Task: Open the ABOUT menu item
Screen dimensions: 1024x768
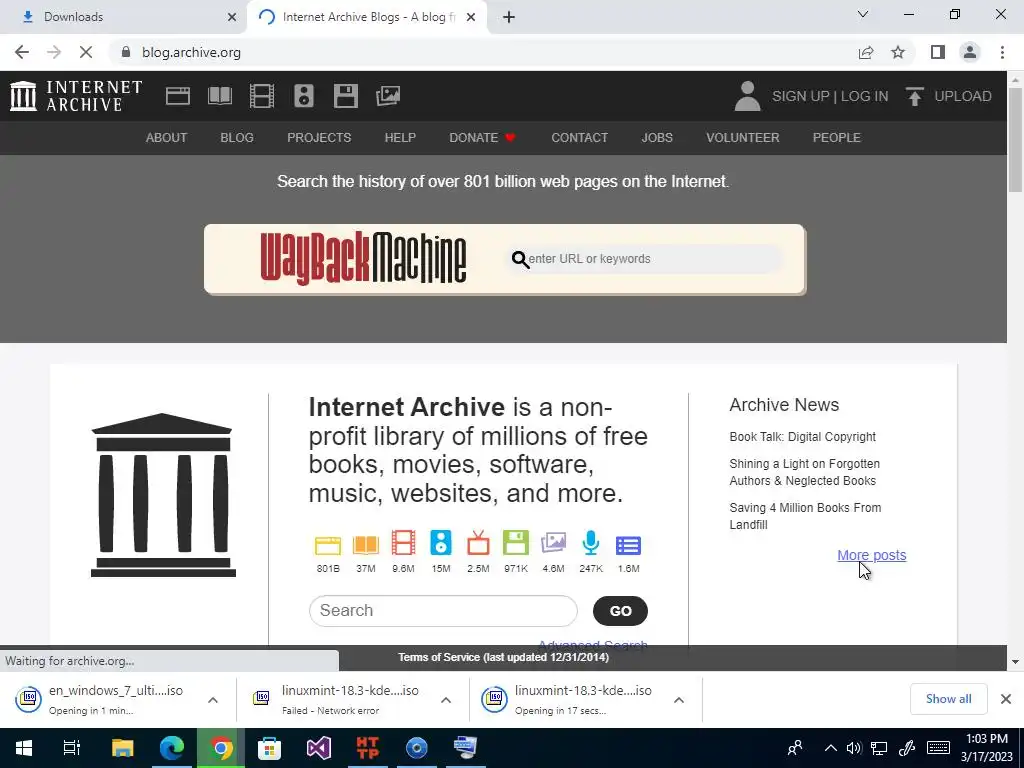Action: (167, 138)
